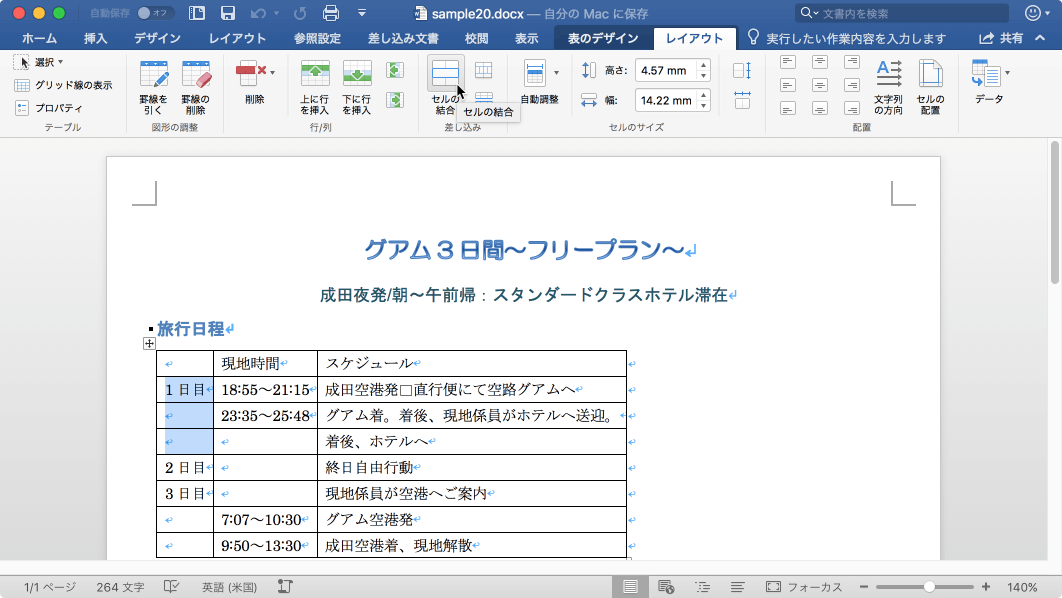This screenshot has height=598, width=1062.
Task: Click the sidebar layout icon beside save
Action: pyautogui.click(x=197, y=13)
